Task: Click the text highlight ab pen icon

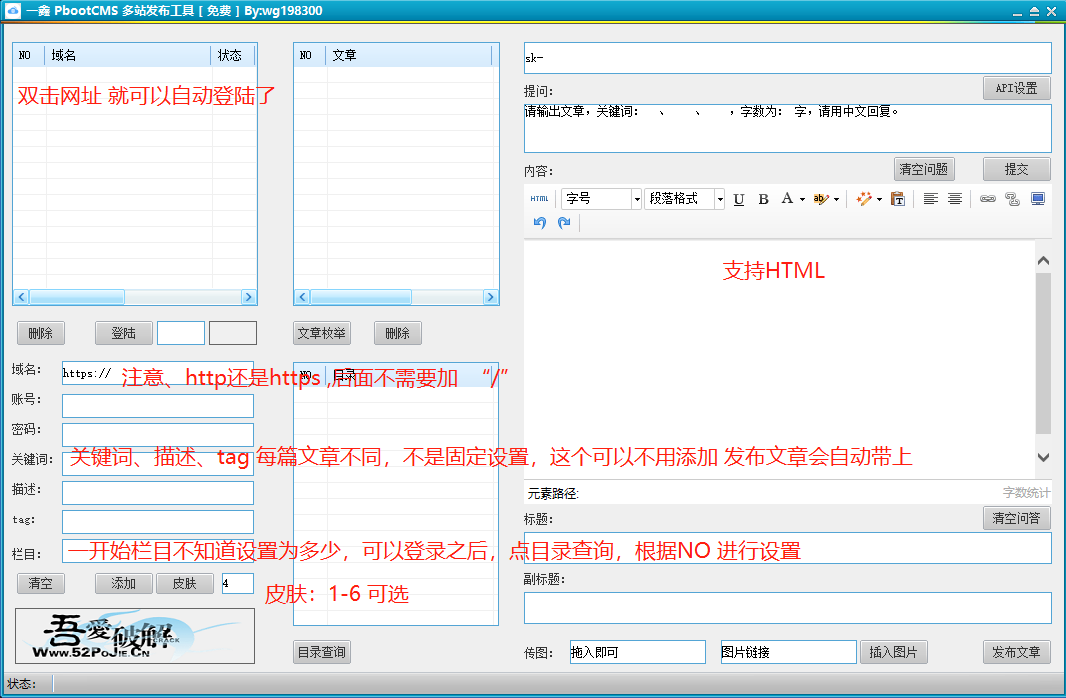Action: pos(821,198)
